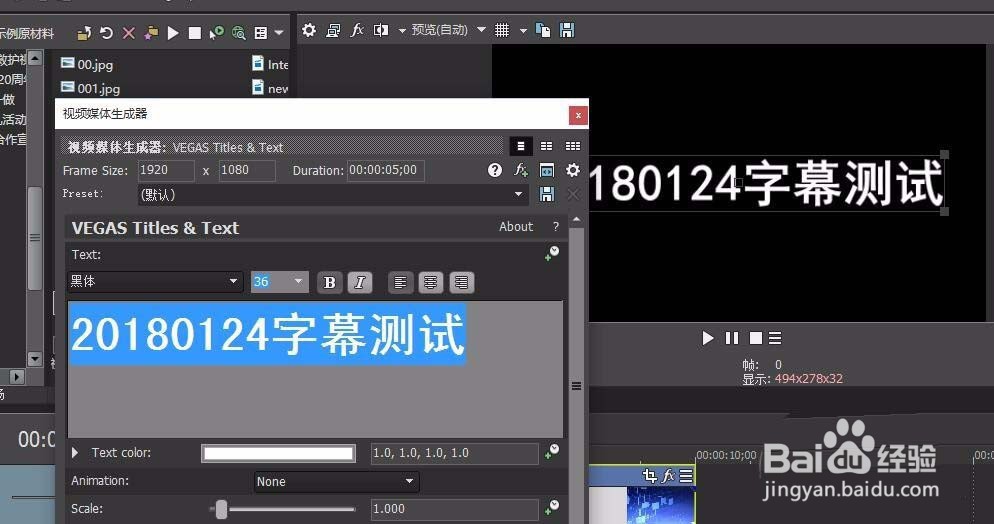Toggle Scale animation keyframe icon
Viewport: 994px width, 524px height.
click(x=552, y=507)
